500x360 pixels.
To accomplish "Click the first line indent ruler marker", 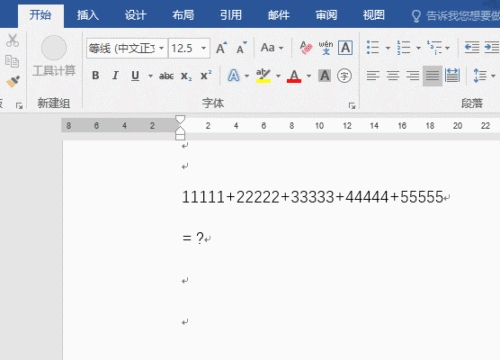I will point(180,120).
